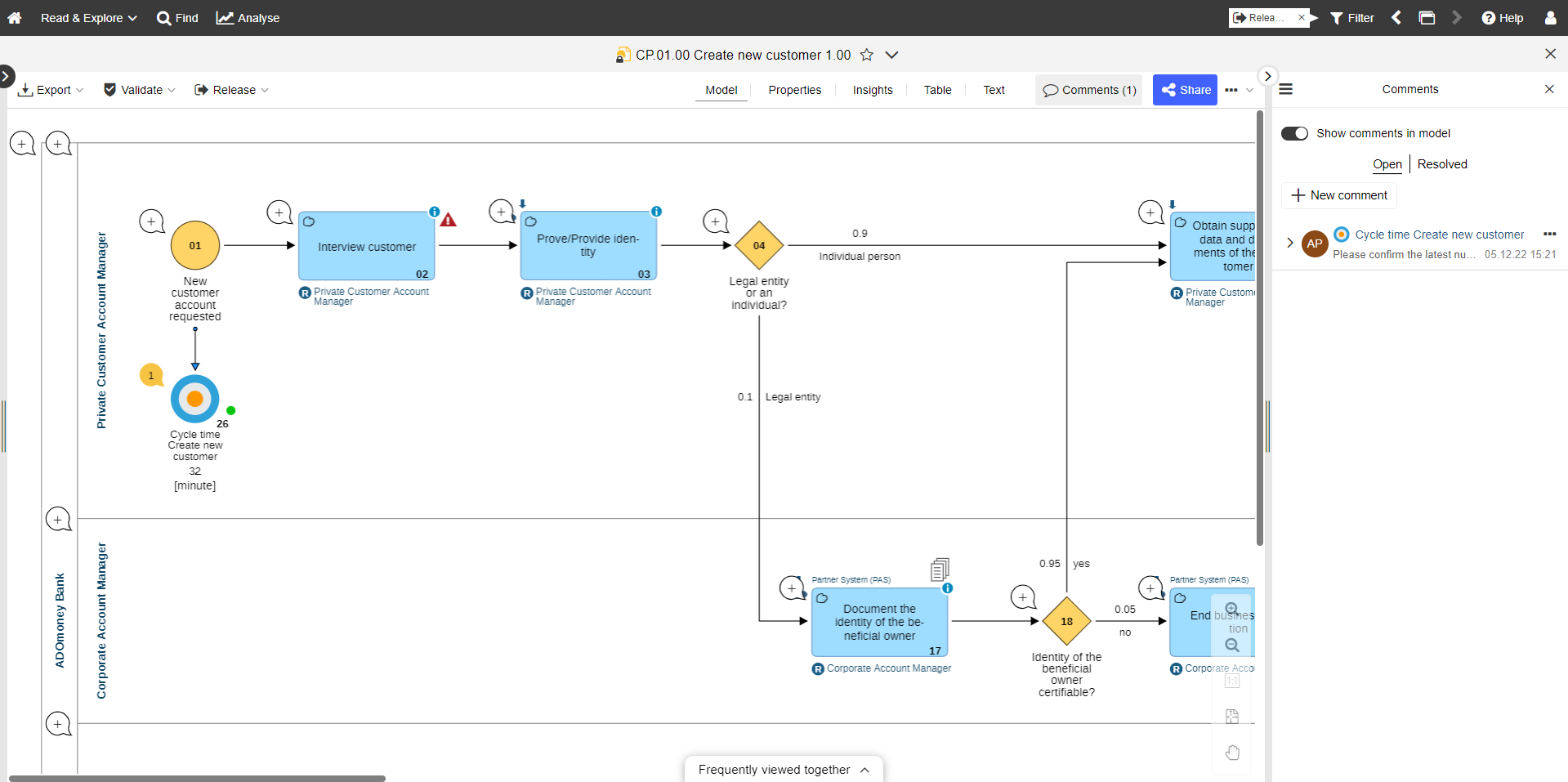Image resolution: width=1568 pixels, height=782 pixels.
Task: Switch to the Properties tab
Action: [x=794, y=90]
